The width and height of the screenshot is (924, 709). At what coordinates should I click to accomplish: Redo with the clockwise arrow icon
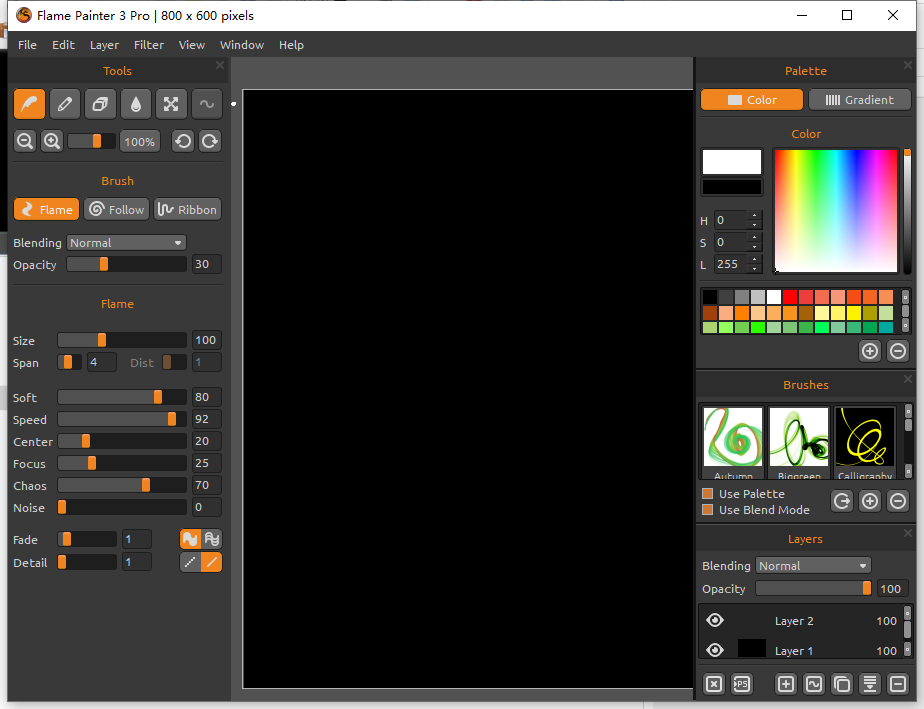tap(210, 141)
